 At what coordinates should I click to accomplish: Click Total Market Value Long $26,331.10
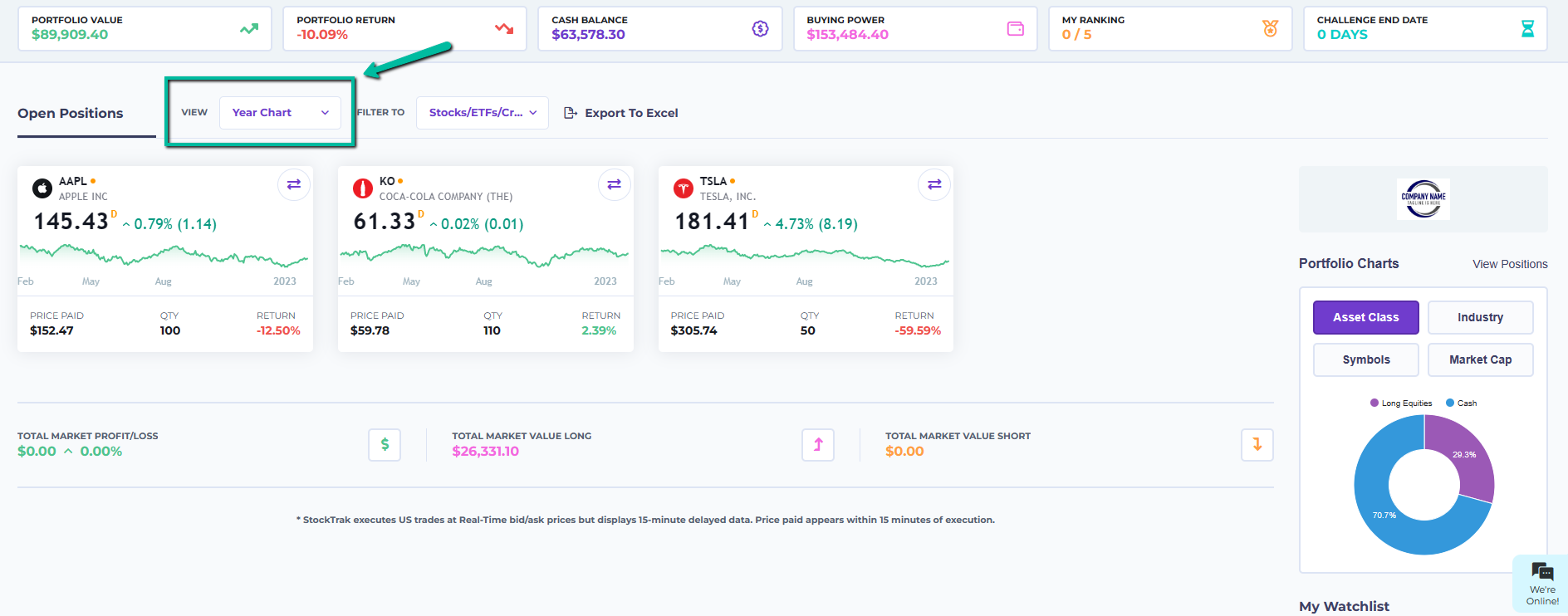tap(485, 452)
